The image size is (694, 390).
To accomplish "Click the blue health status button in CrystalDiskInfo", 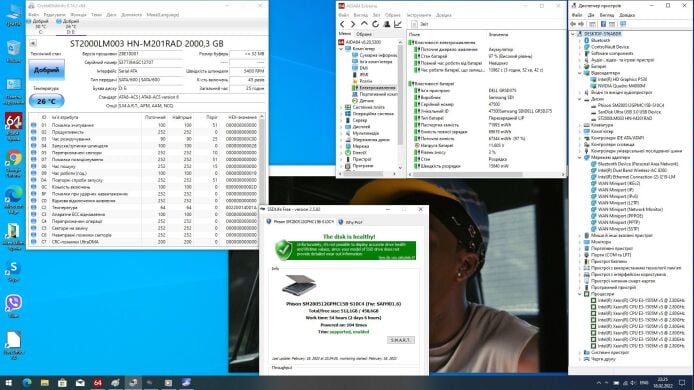I will tap(46, 70).
